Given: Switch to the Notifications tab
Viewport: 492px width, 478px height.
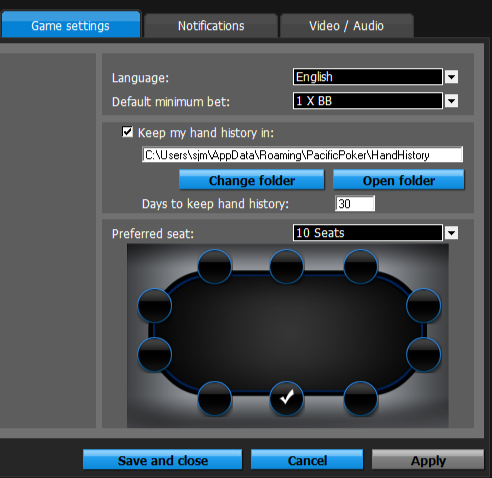Looking at the screenshot, I should click(x=211, y=26).
